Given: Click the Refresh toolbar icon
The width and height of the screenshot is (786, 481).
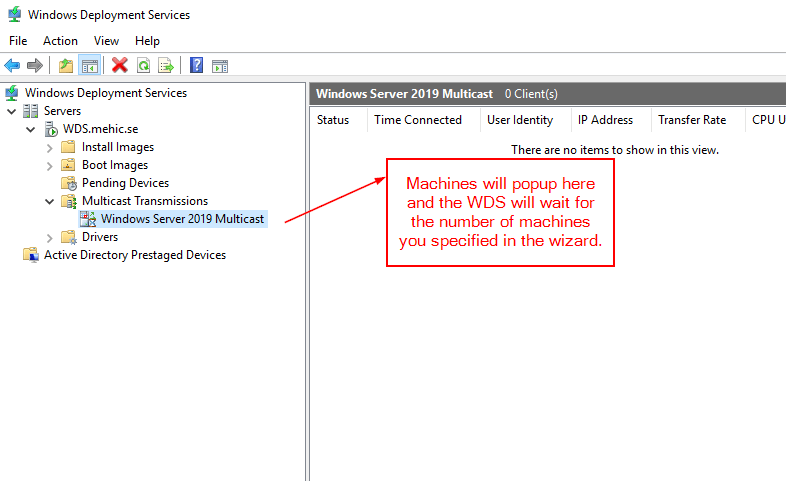Looking at the screenshot, I should click(x=143, y=66).
